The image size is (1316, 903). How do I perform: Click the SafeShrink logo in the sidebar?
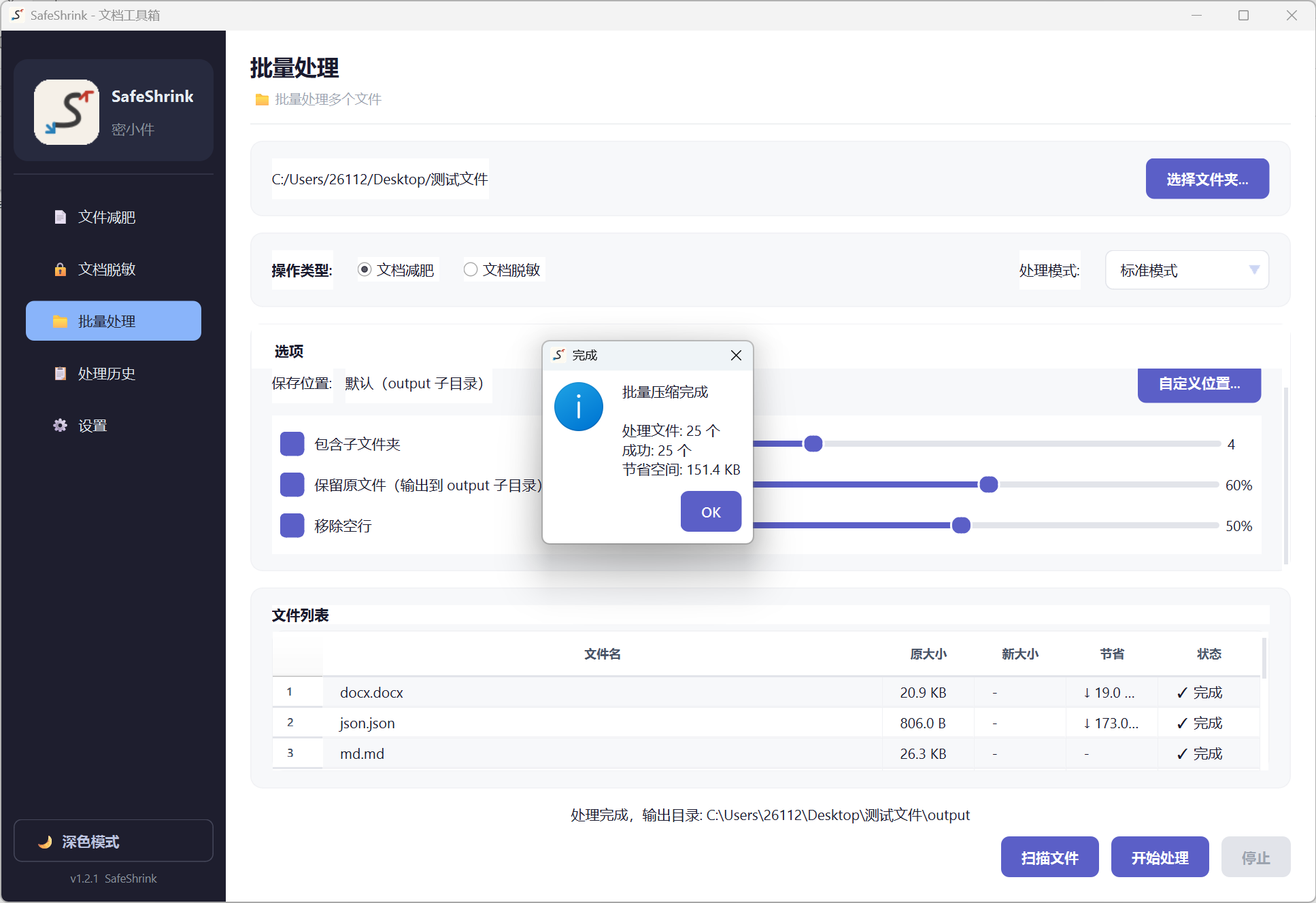[67, 112]
